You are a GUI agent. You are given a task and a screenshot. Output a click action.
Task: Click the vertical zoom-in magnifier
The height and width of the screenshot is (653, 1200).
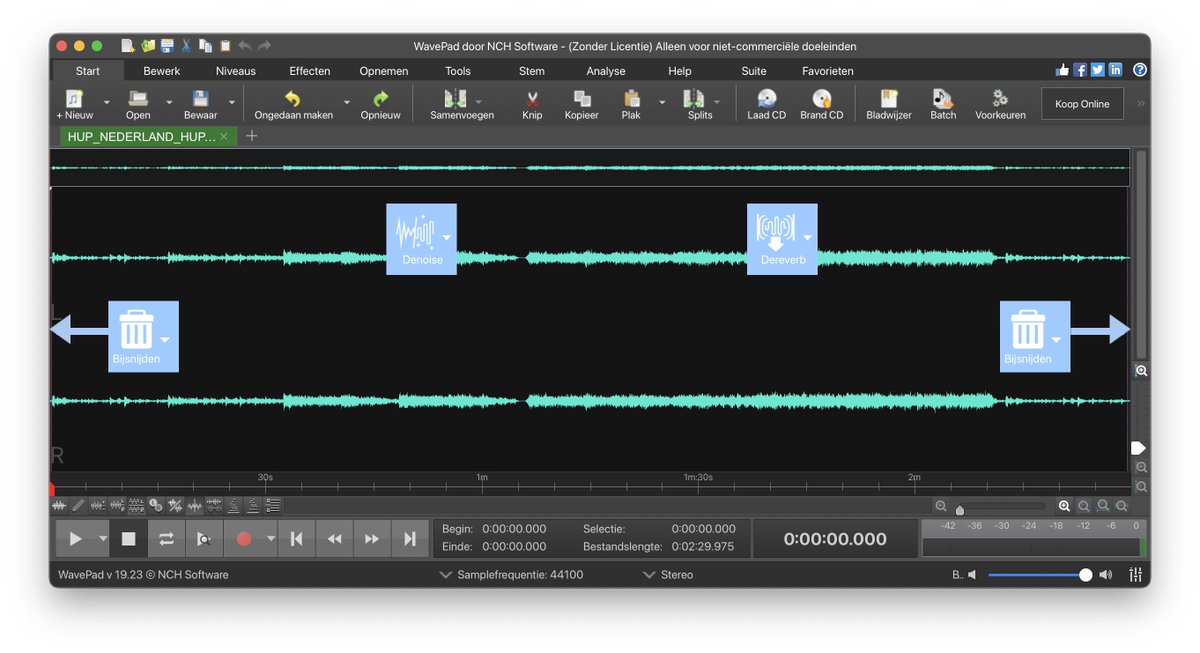(x=1141, y=370)
